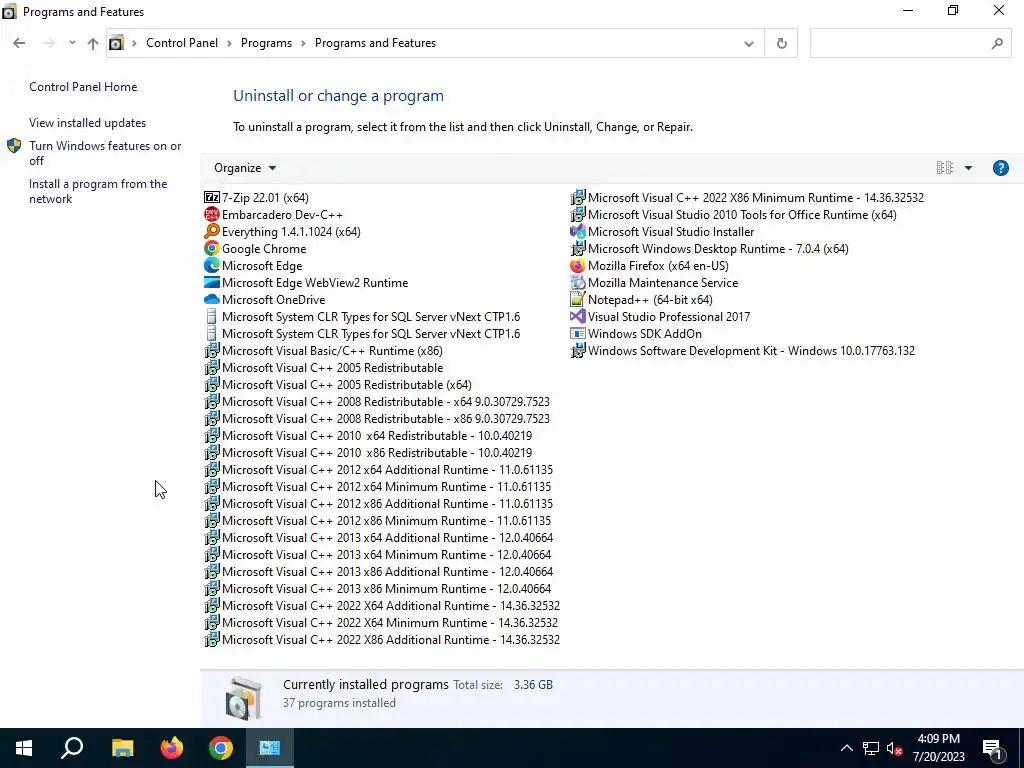1024x768 pixels.
Task: Click the Mozilla Maintenance Service icon
Action: pos(577,282)
